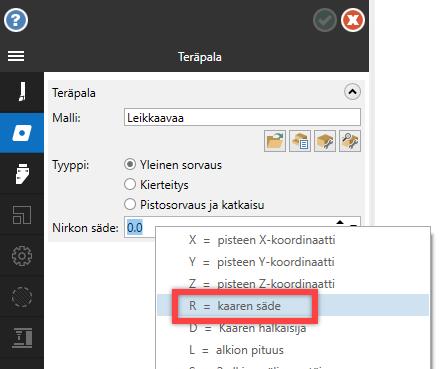Click the Malli input field
This screenshot has width=440, height=369.
click(x=242, y=117)
